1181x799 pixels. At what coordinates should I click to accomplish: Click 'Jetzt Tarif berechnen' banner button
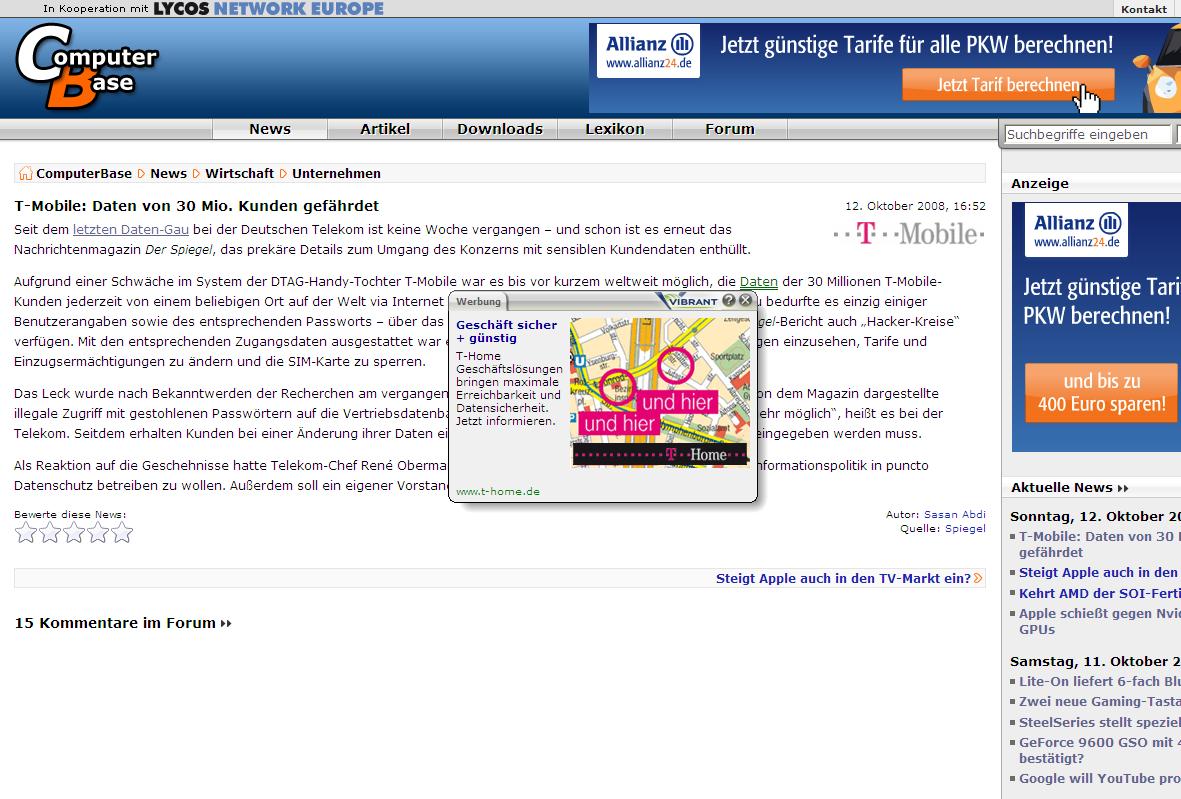tap(1009, 85)
